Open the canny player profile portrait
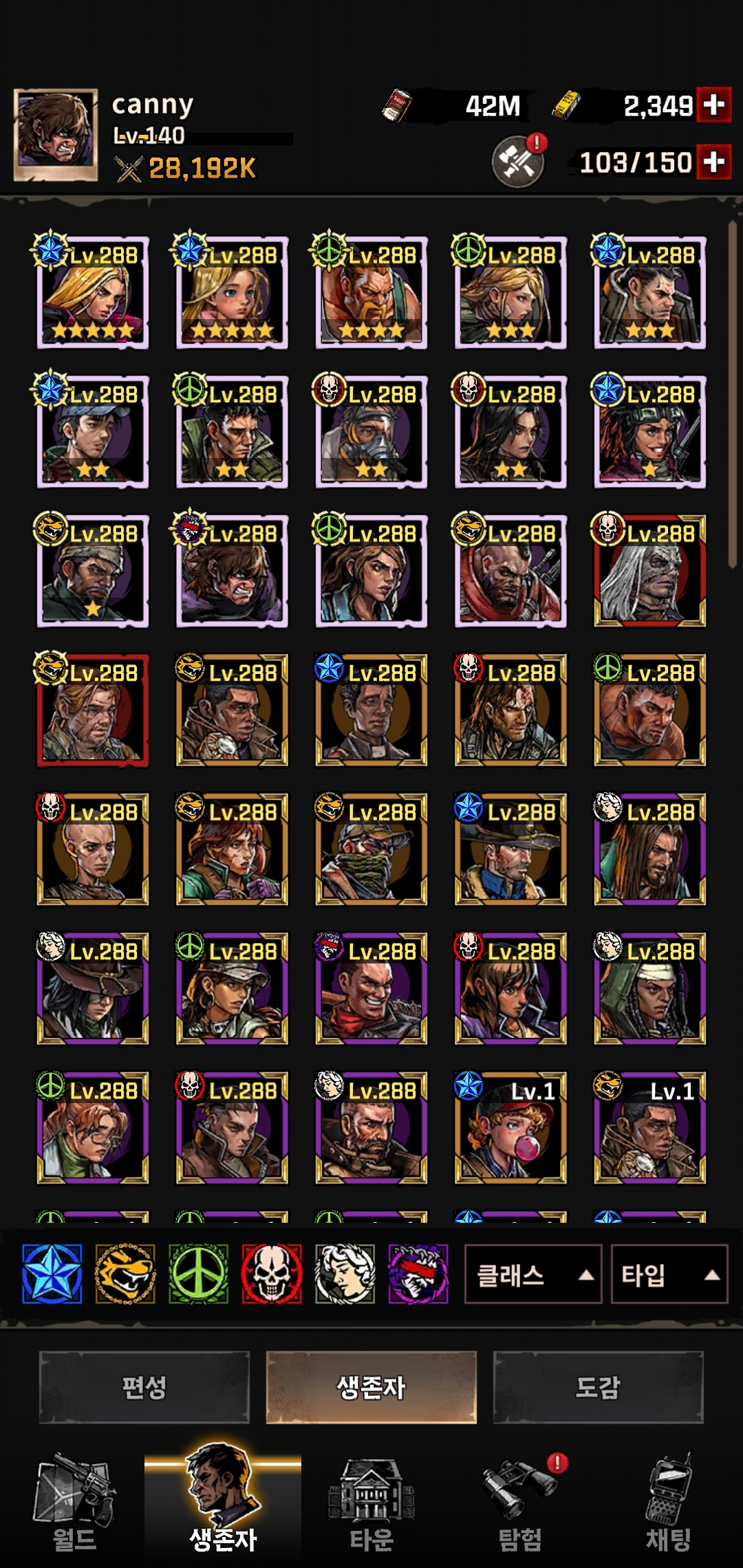The image size is (743, 1568). click(x=56, y=135)
